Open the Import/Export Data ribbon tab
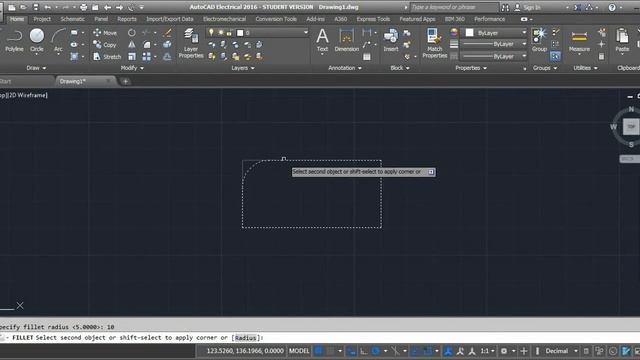Screen dimensions: 640x360 pos(170,19)
